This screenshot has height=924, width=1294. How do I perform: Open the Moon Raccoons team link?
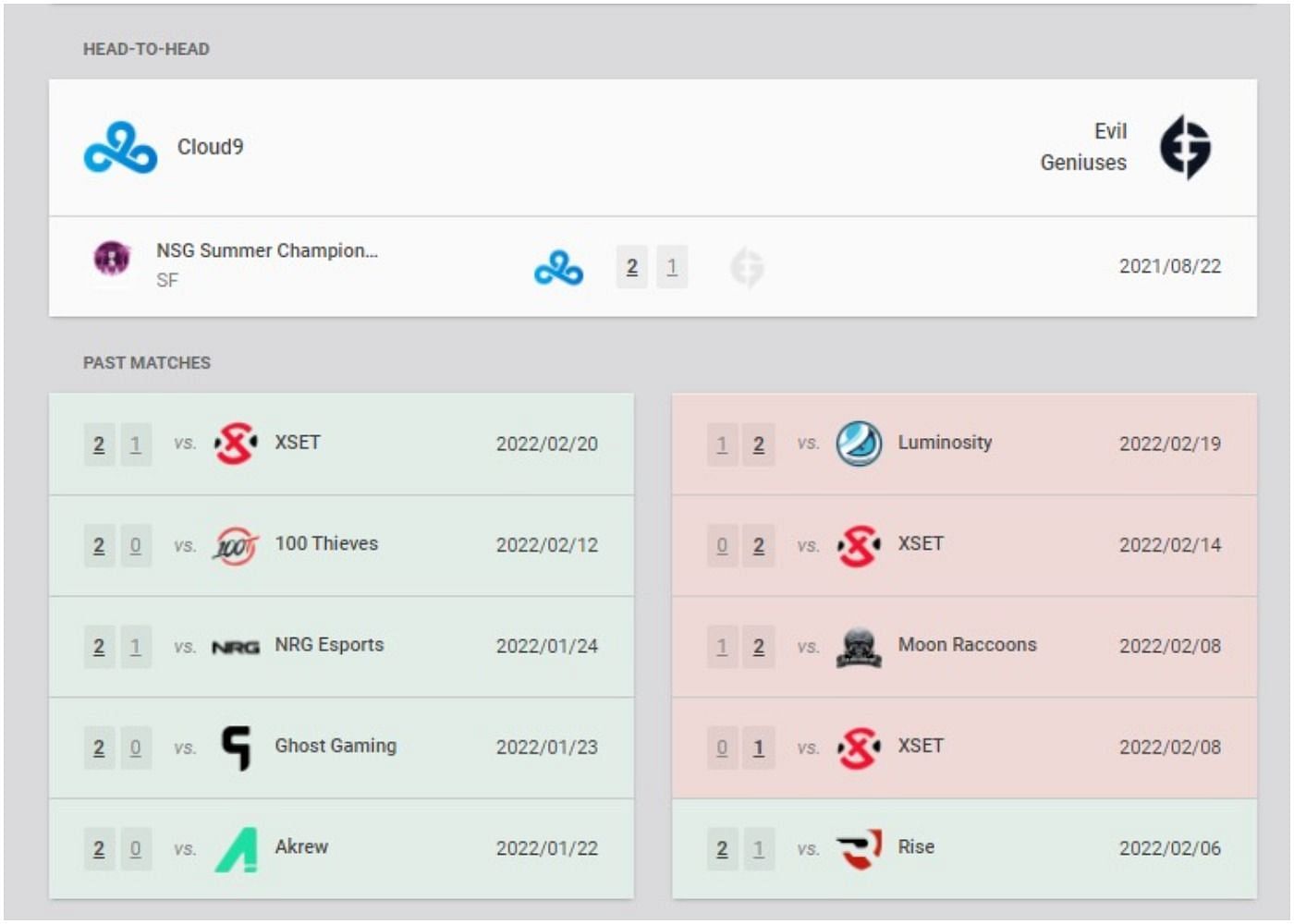click(968, 645)
